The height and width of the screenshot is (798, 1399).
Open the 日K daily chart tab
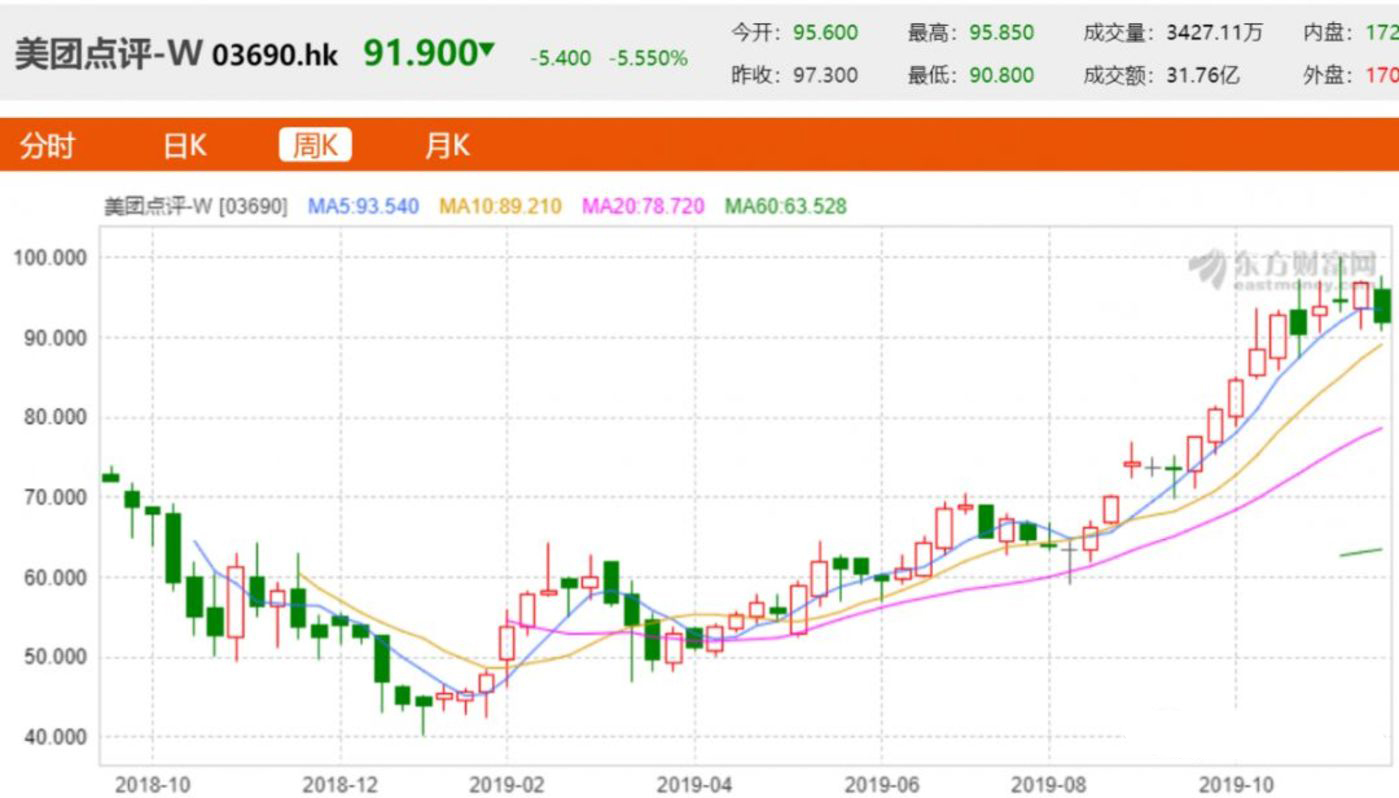(x=185, y=146)
